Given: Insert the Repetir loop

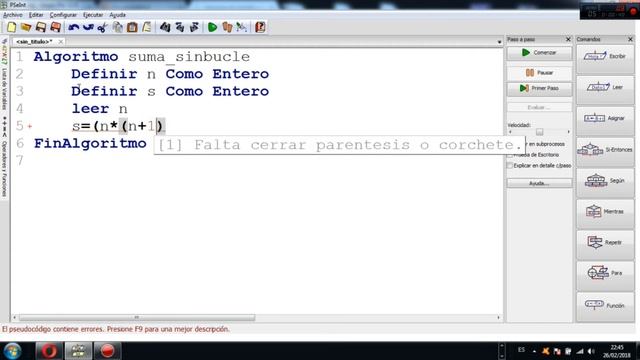Looking at the screenshot, I should (x=605, y=243).
